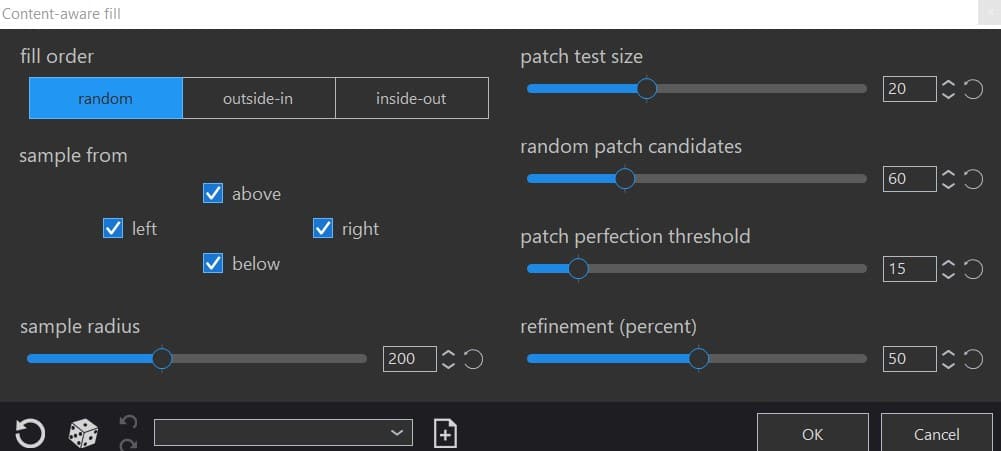Reset the patch test size value
1001x451 pixels.
pyautogui.click(x=972, y=89)
